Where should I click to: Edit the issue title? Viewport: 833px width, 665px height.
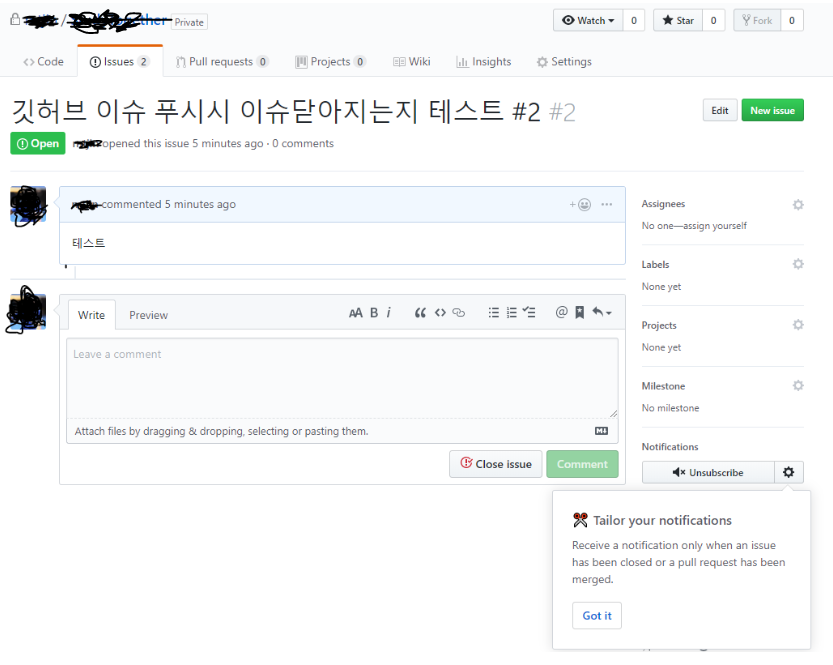coord(720,110)
